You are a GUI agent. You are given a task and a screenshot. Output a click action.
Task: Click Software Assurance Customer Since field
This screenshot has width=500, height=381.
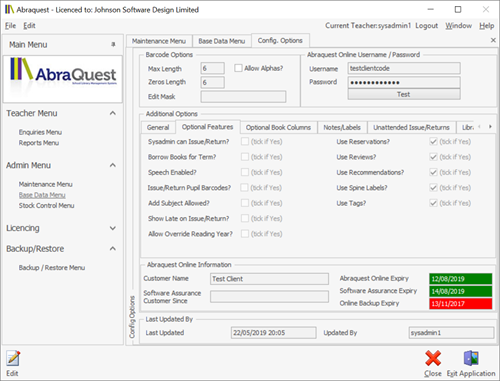(269, 297)
